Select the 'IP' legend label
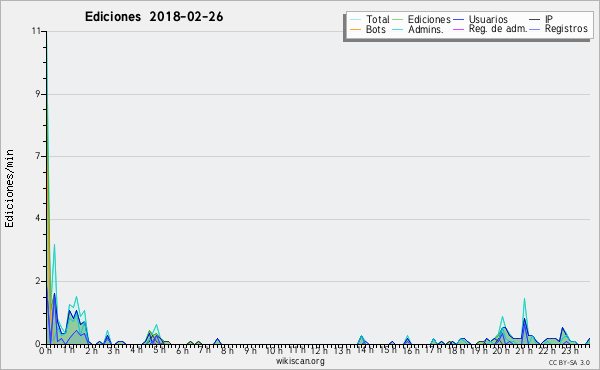 coord(549,19)
